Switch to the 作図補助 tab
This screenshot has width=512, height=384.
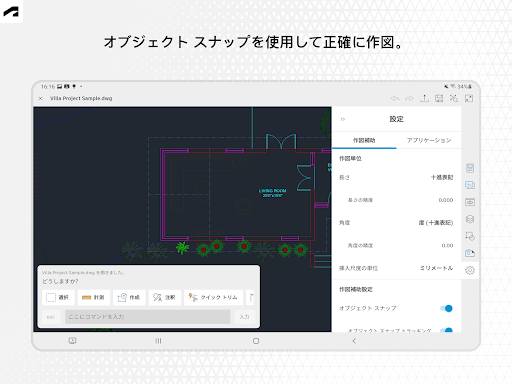[x=364, y=140]
